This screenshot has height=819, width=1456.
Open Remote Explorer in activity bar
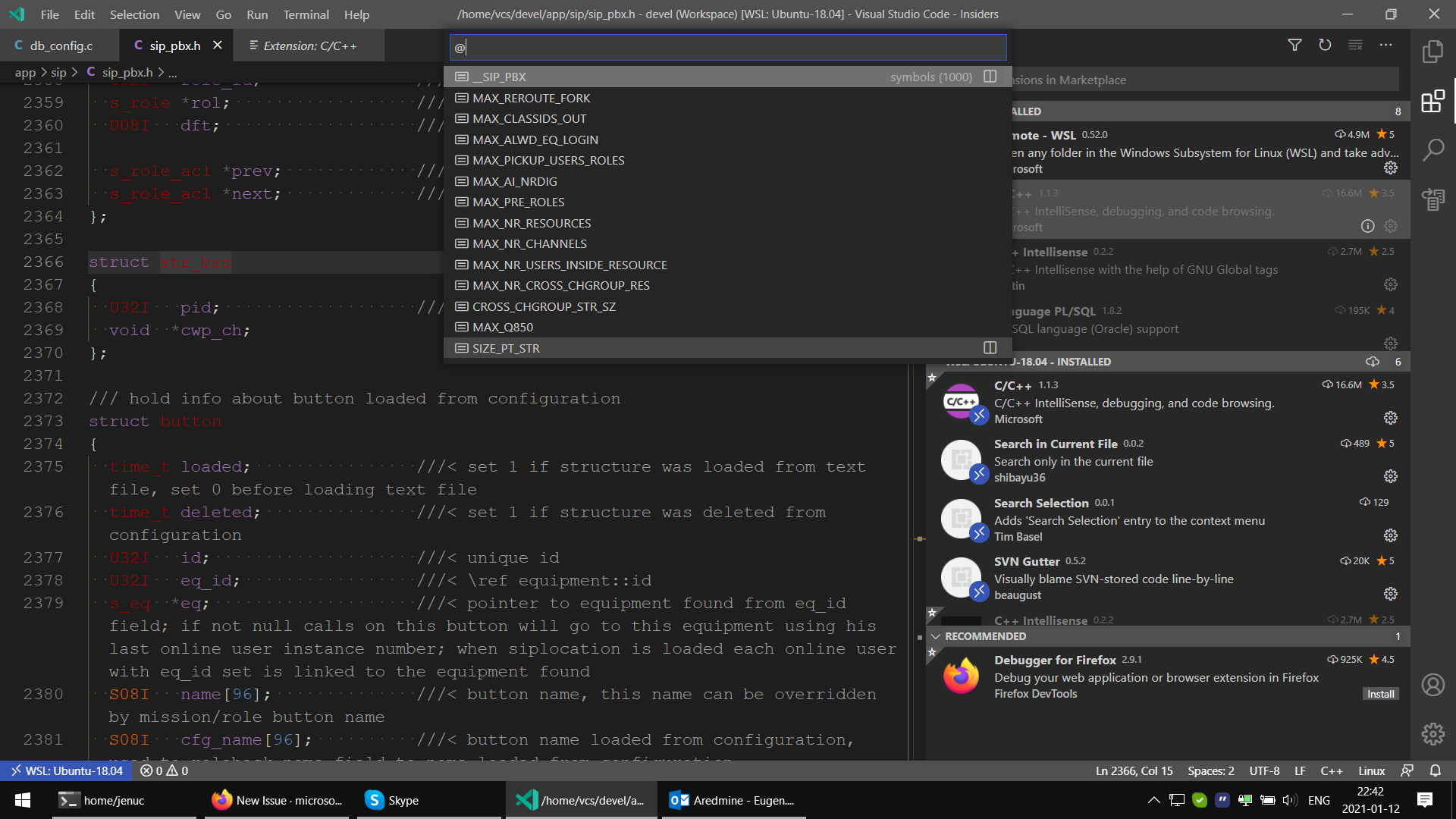click(x=1432, y=199)
